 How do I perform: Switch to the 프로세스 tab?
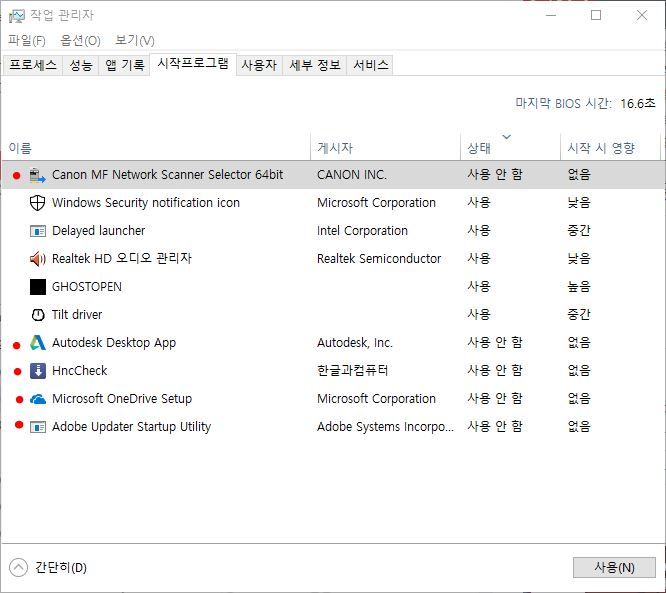(33, 65)
